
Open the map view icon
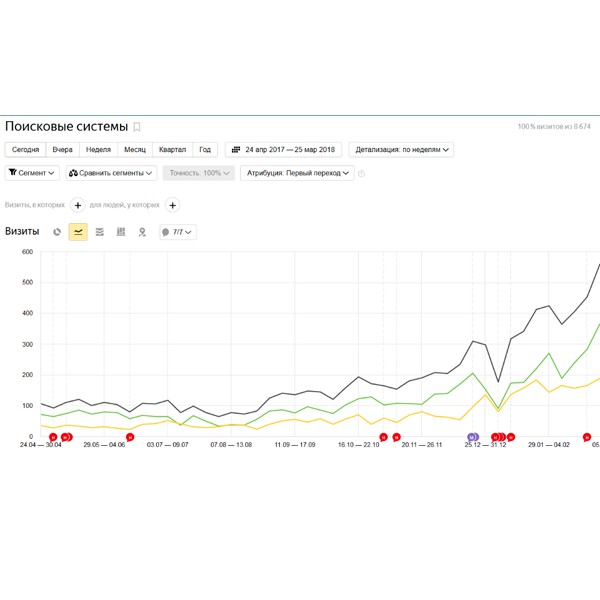pyautogui.click(x=142, y=232)
